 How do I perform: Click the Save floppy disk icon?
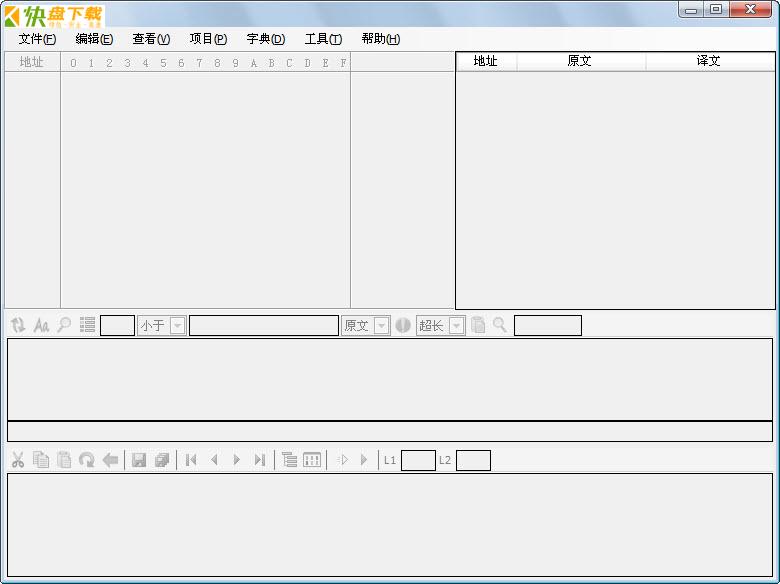tap(139, 460)
